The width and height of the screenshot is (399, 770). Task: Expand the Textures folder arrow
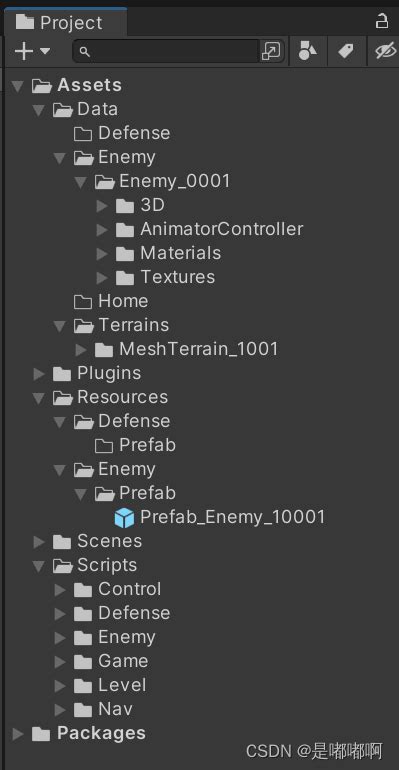(x=102, y=278)
